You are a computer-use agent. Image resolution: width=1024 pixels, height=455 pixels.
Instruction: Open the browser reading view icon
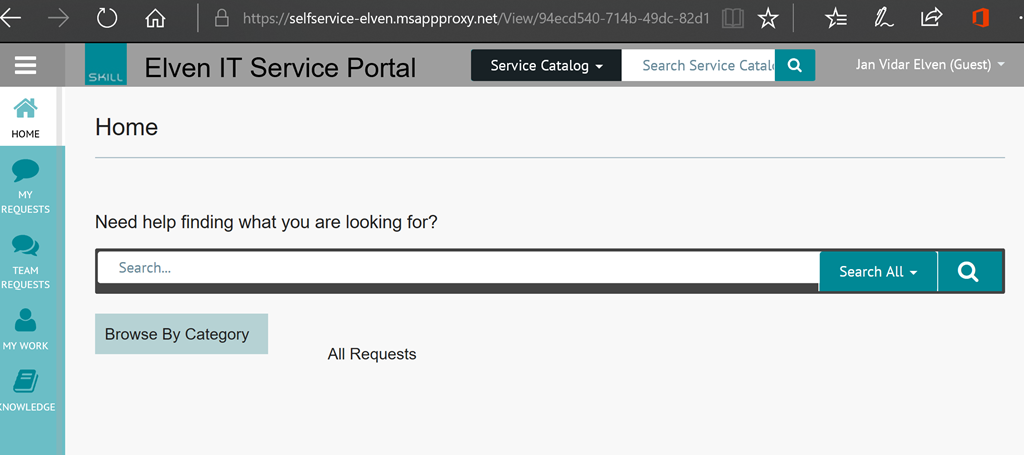[x=733, y=18]
